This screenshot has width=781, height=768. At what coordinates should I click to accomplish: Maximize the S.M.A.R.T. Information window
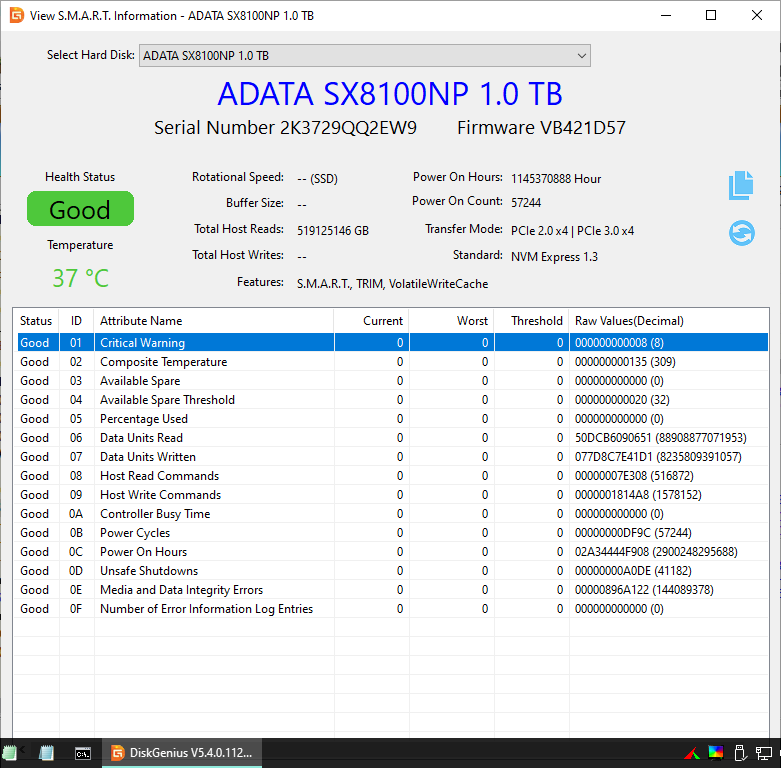click(x=711, y=15)
